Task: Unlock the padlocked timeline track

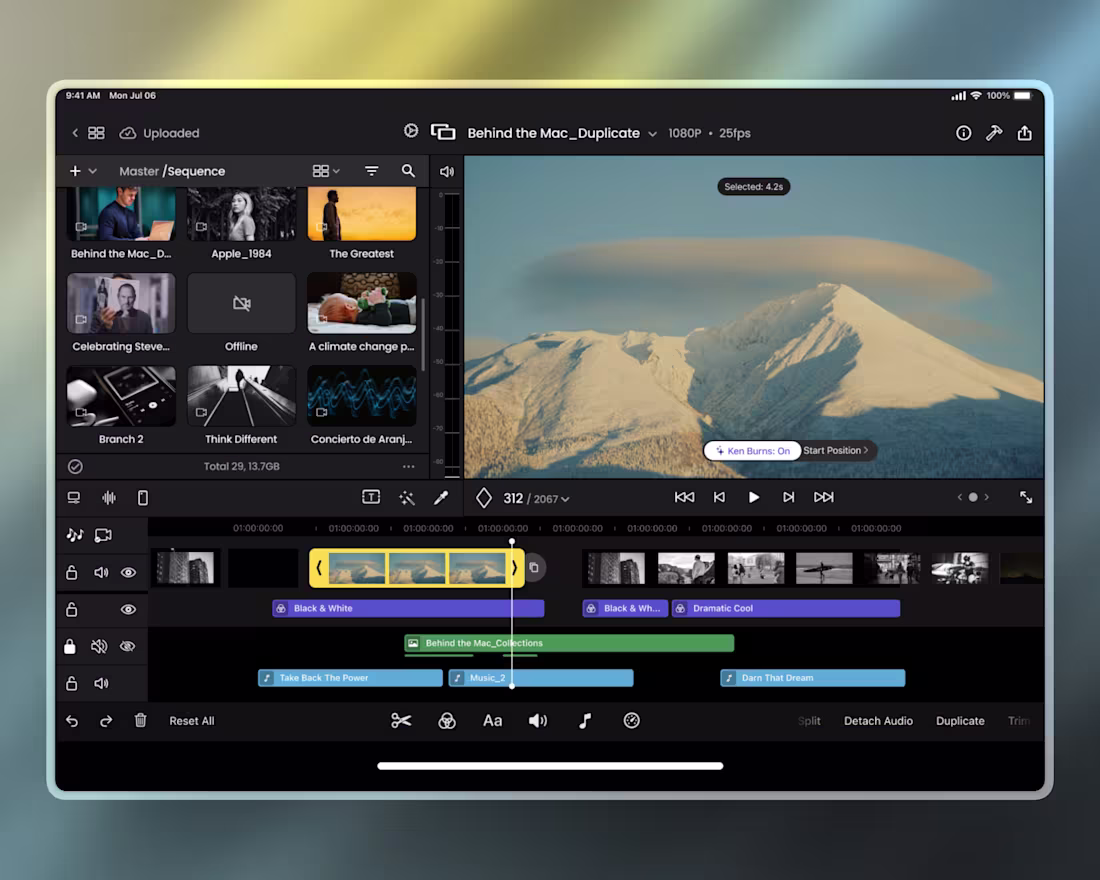Action: pos(71,646)
